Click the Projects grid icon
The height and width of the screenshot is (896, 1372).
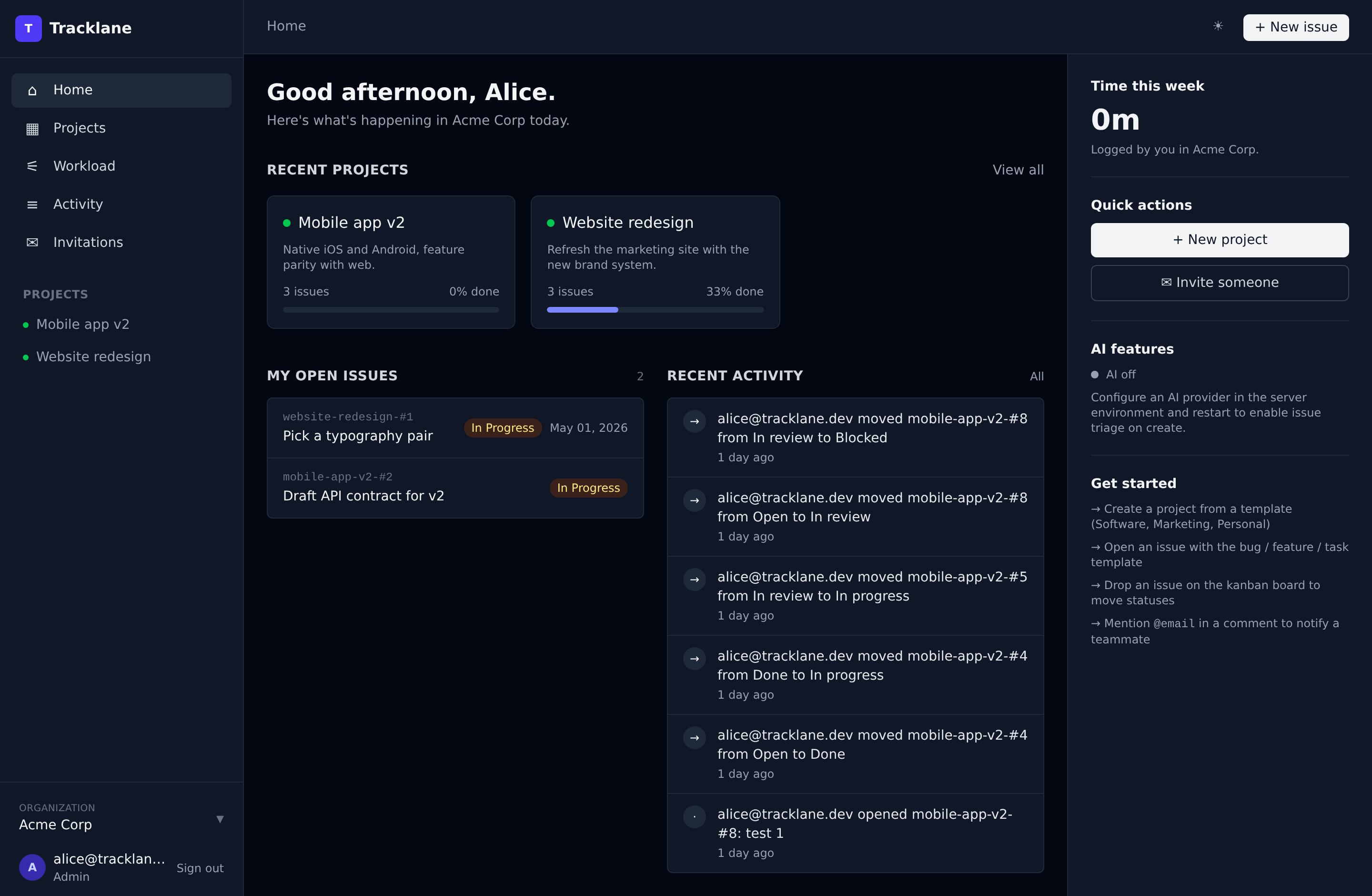(32, 129)
